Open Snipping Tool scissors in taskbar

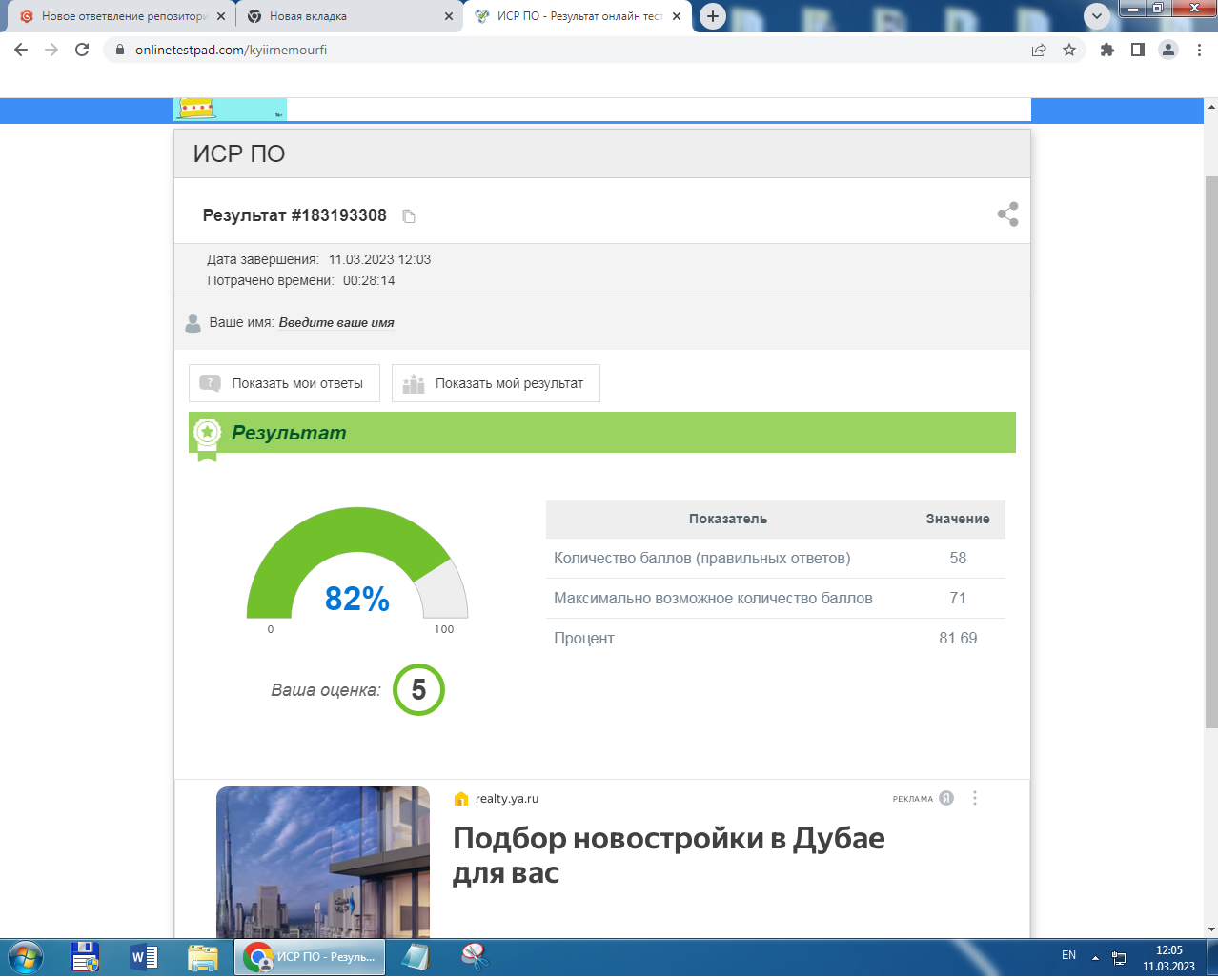(x=474, y=956)
